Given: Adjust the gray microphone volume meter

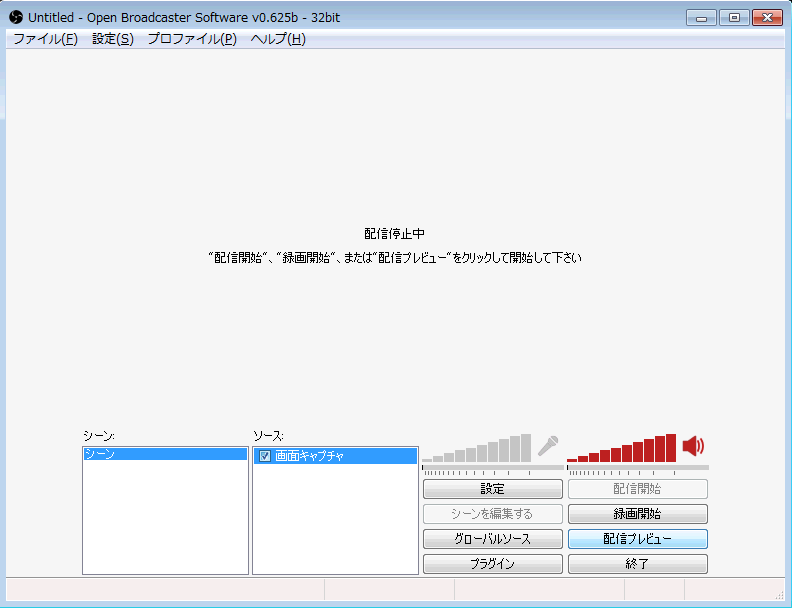Looking at the screenshot, I should pos(476,448).
